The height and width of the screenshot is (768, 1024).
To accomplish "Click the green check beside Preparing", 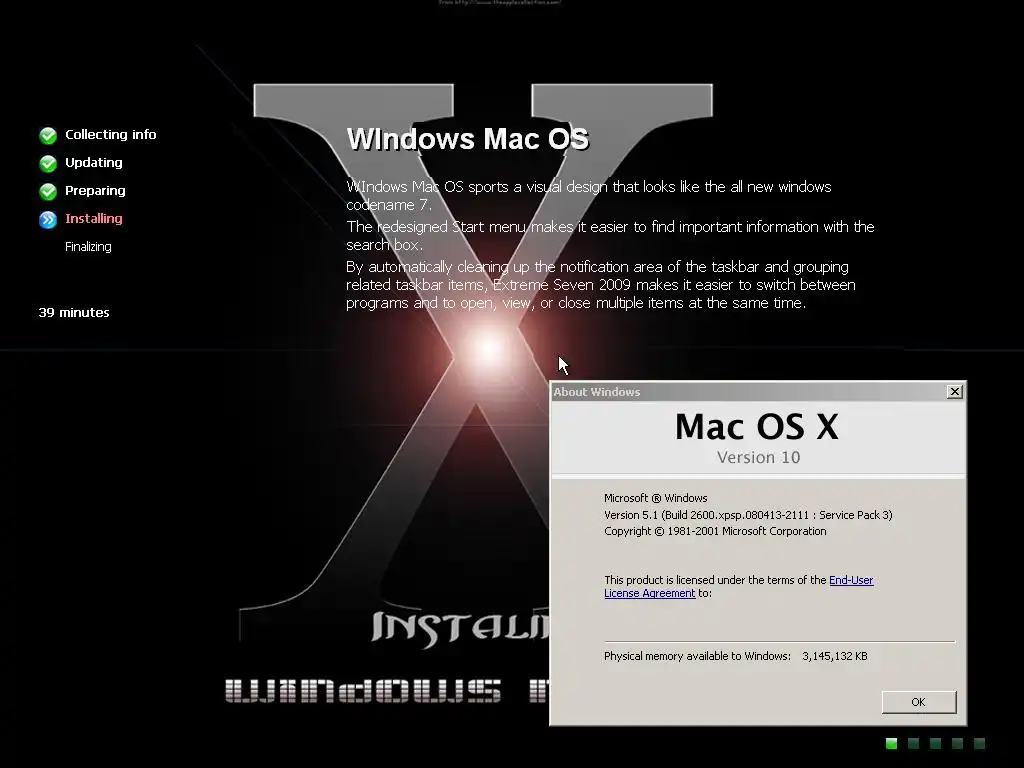I will [48, 191].
